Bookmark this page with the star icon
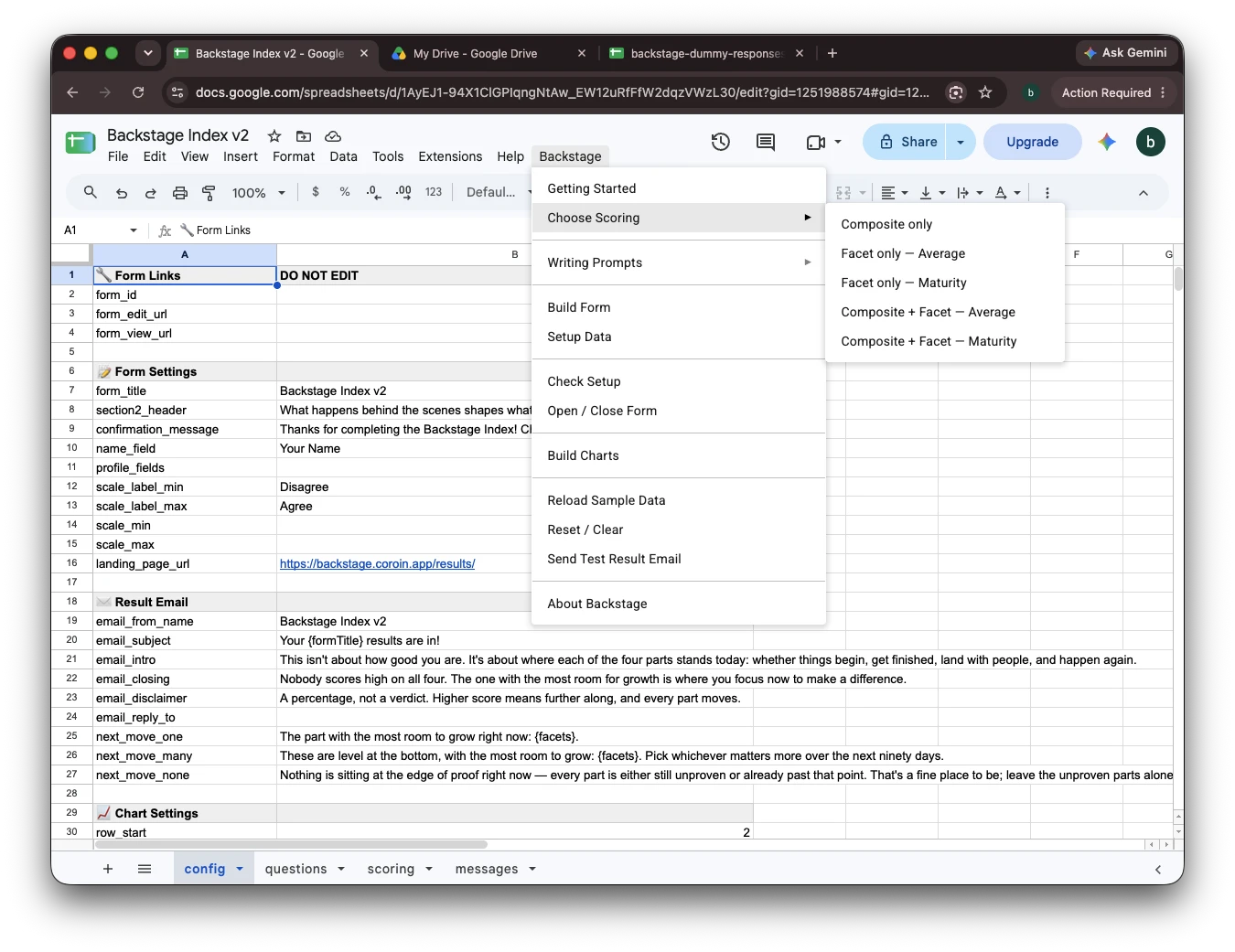The height and width of the screenshot is (952, 1235). pos(985,92)
